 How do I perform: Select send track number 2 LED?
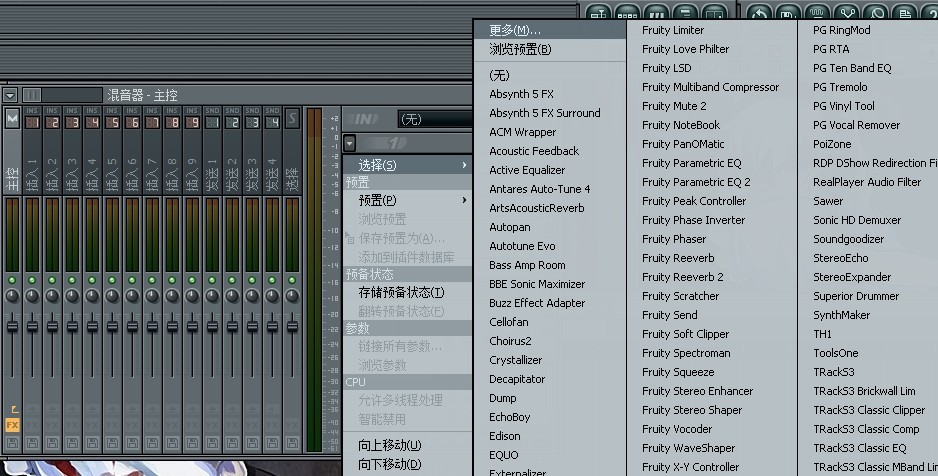(x=232, y=123)
